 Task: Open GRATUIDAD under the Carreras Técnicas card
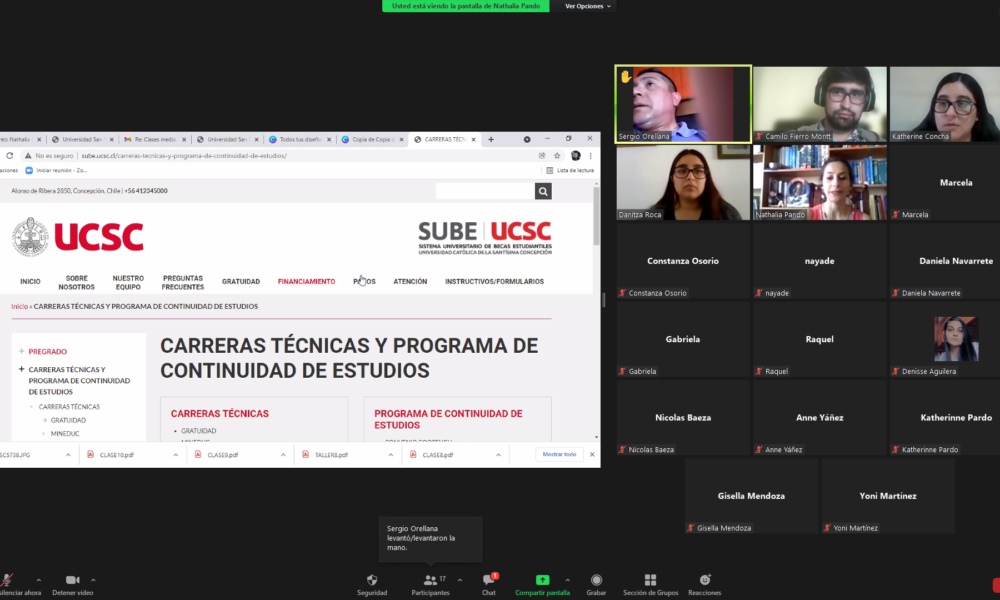[198, 431]
